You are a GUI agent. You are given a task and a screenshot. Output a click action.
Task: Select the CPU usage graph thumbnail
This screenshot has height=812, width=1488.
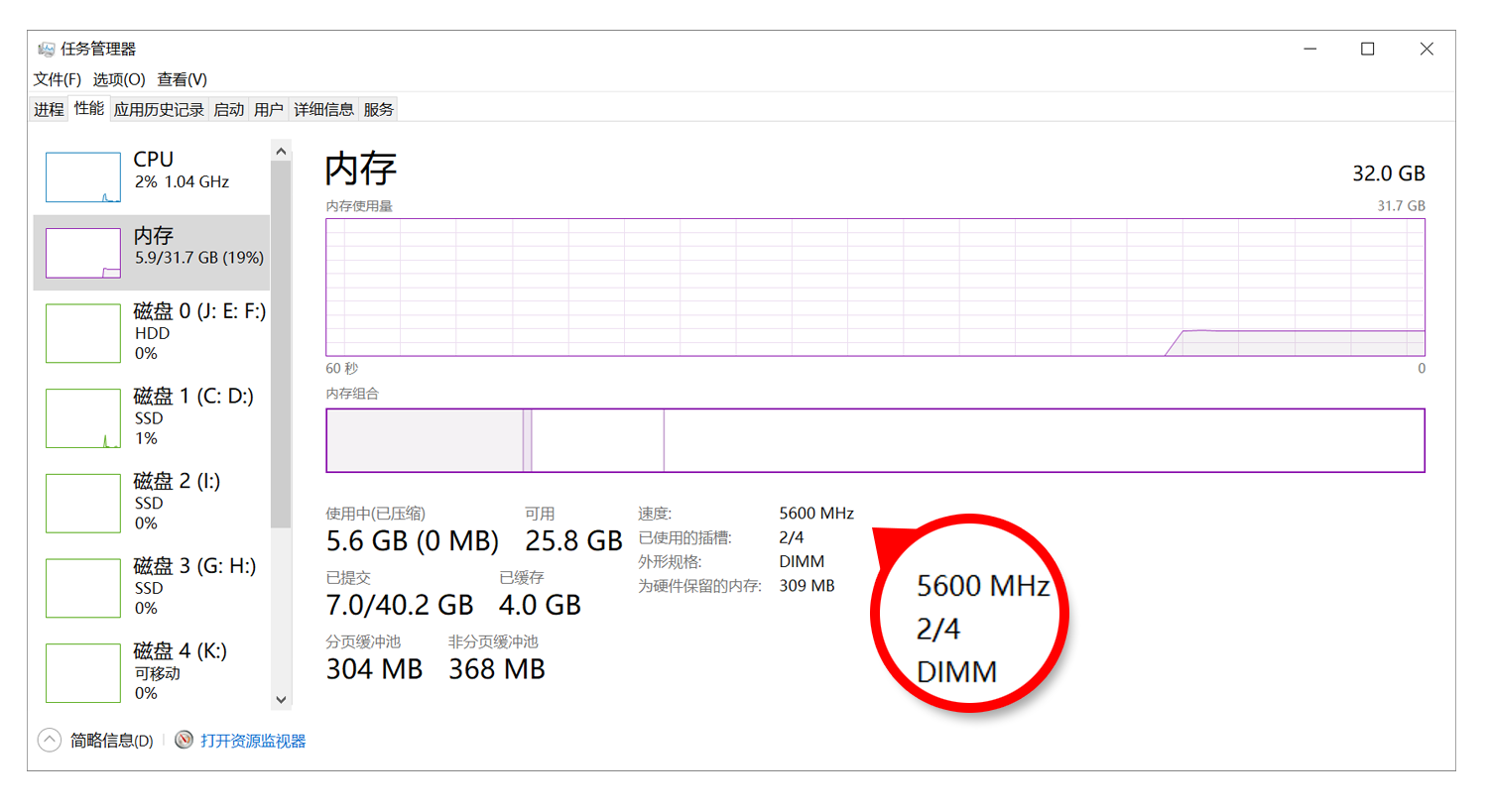[x=83, y=176]
